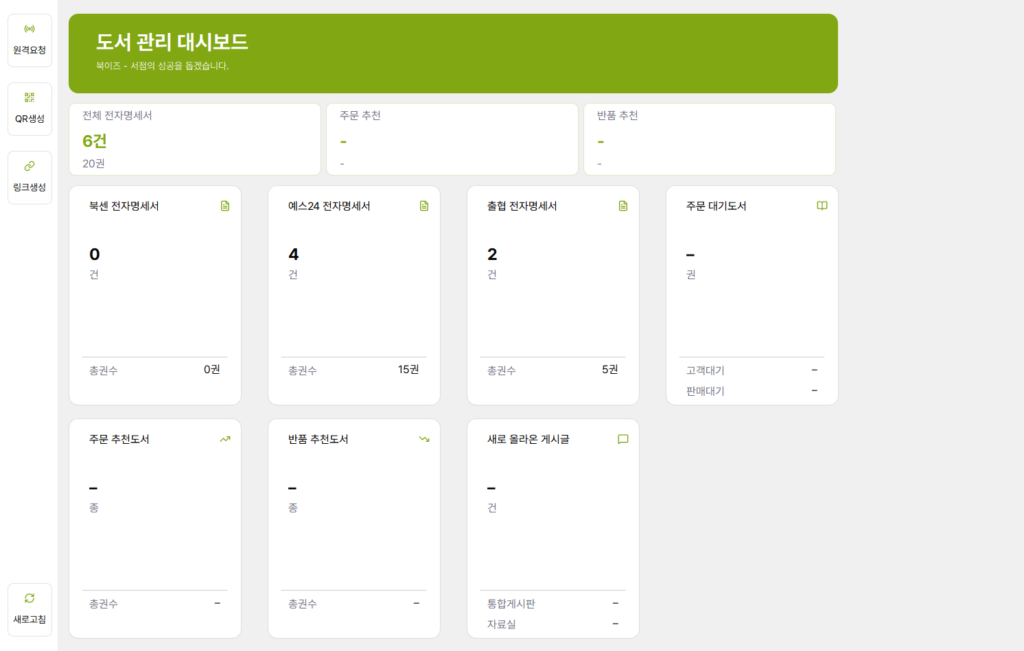Click trending up icon on 주문 추천도서
Image resolution: width=1024 pixels, height=651 pixels.
(x=225, y=439)
